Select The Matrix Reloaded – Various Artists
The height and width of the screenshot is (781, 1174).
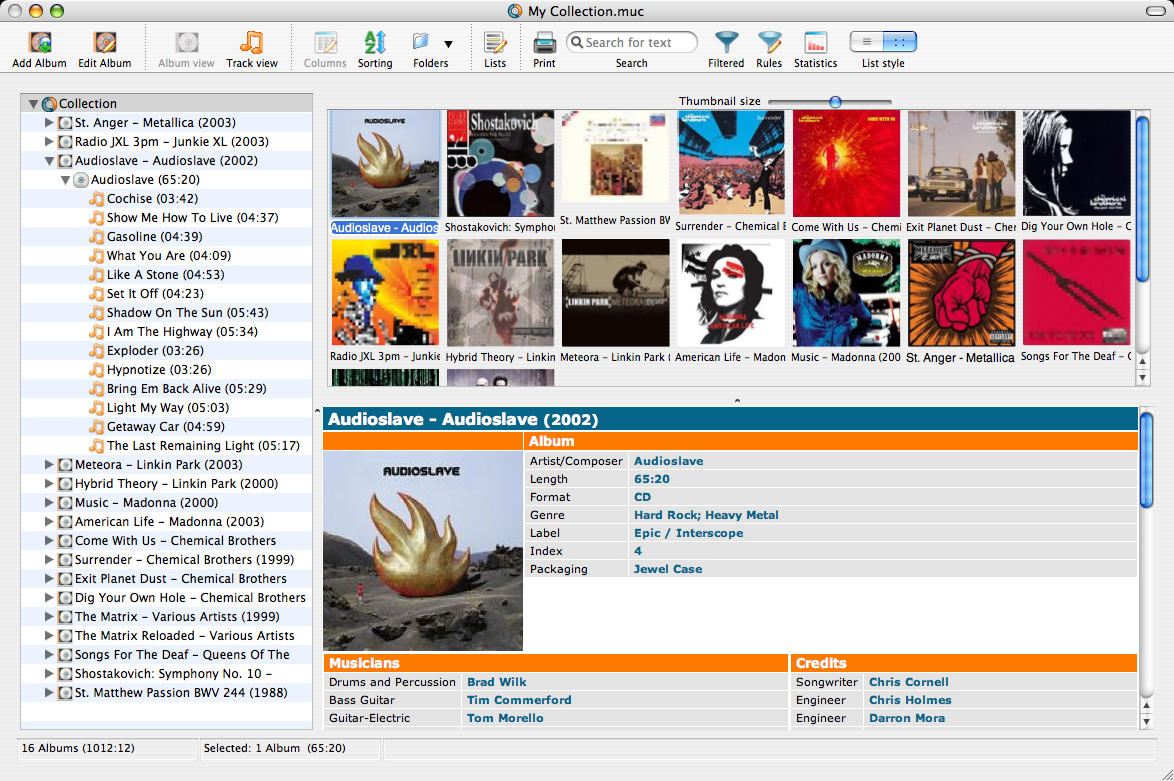(184, 636)
